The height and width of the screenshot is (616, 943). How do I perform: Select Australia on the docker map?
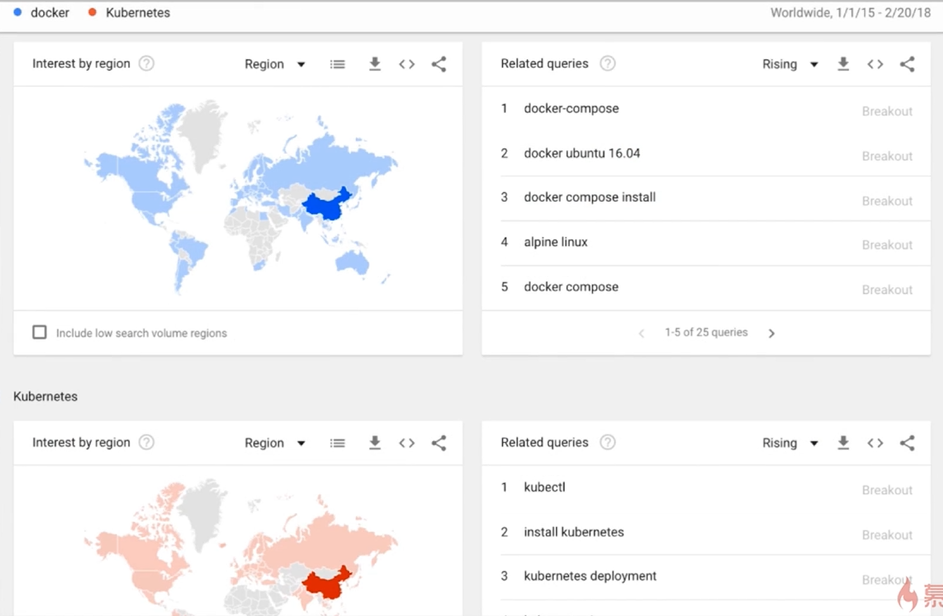point(352,262)
